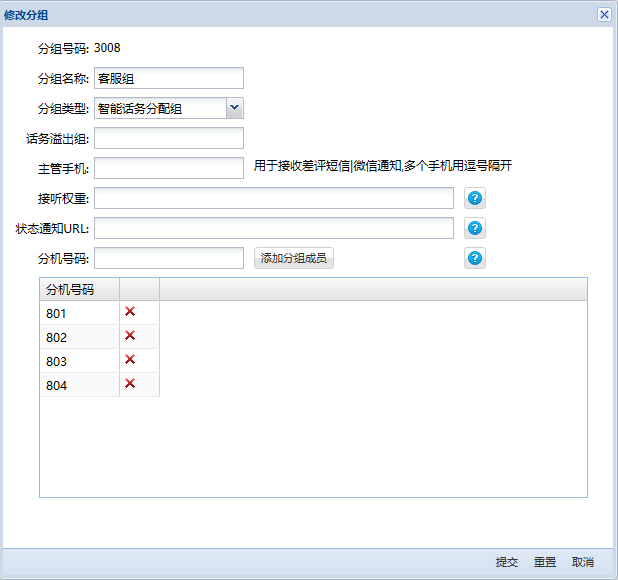View help icon next to 添加分组成员
Screen dimensions: 618x580
click(475, 258)
